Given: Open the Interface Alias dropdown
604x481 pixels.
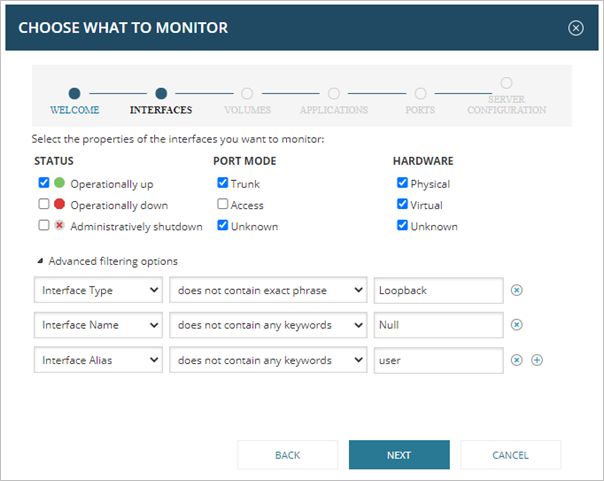Looking at the screenshot, I should pos(98,360).
